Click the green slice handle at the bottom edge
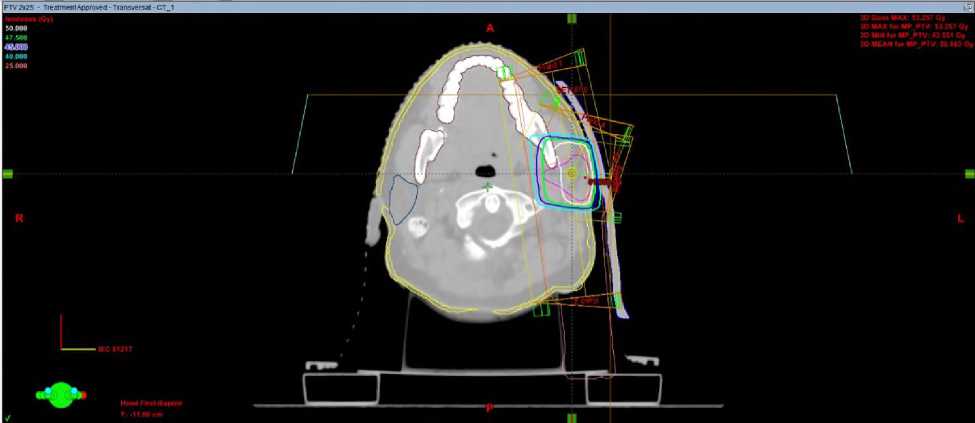The image size is (975, 423). pos(571,418)
